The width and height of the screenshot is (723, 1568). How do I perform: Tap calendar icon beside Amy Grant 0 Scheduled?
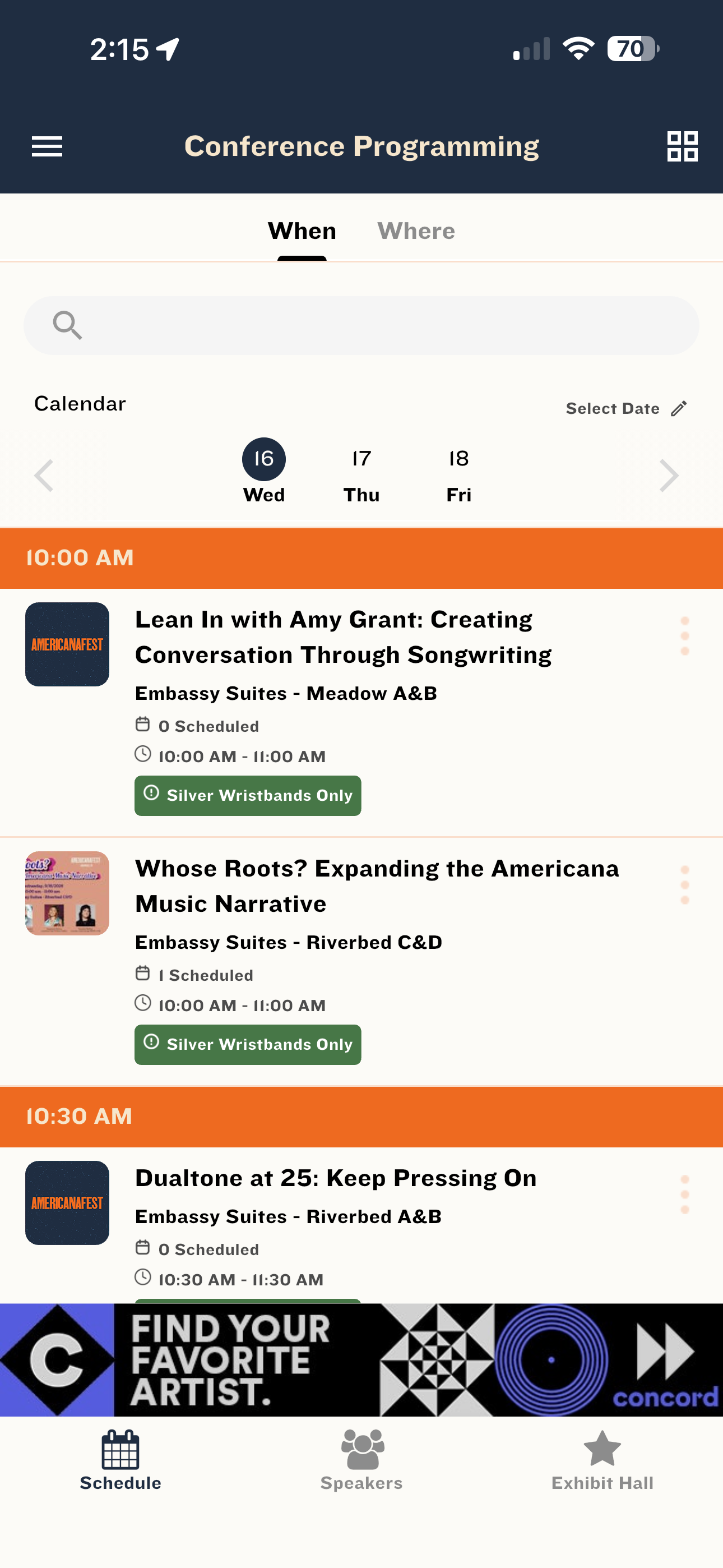(142, 725)
